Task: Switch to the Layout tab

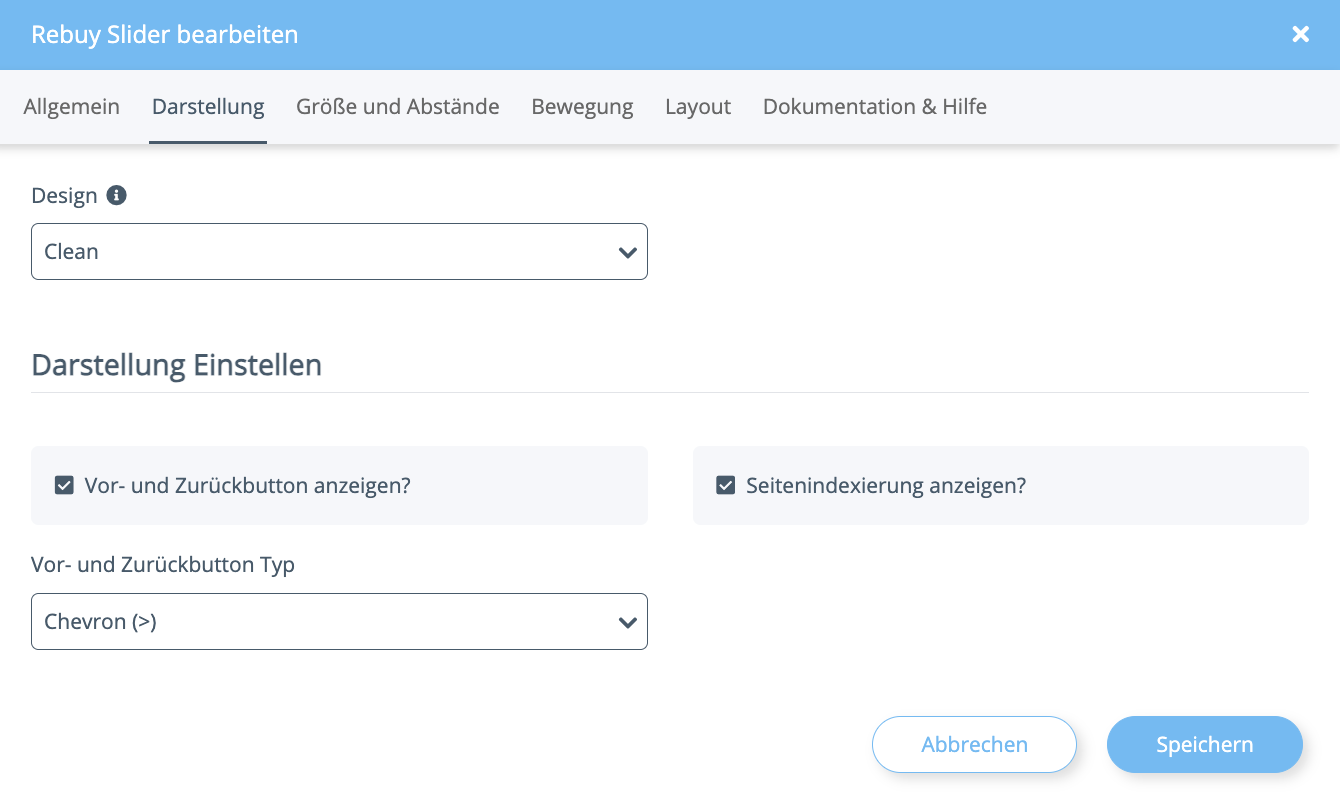Action: coord(698,107)
